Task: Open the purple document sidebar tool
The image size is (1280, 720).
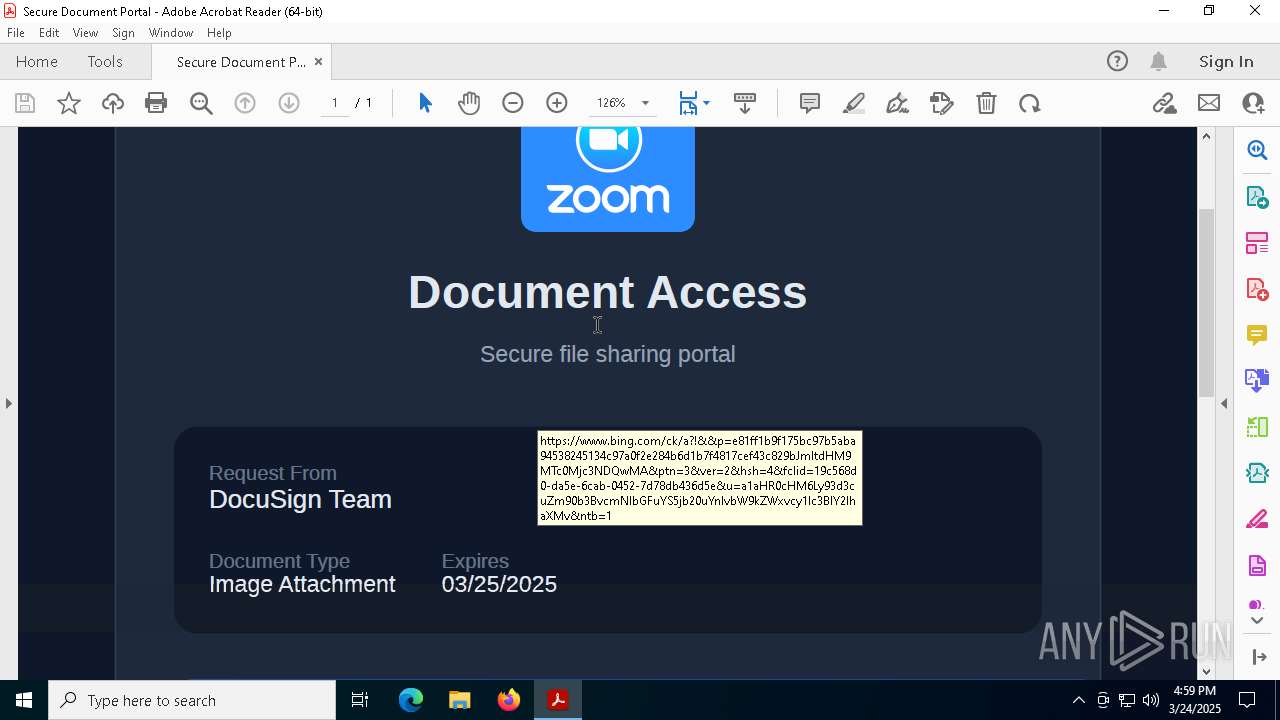Action: click(x=1257, y=566)
